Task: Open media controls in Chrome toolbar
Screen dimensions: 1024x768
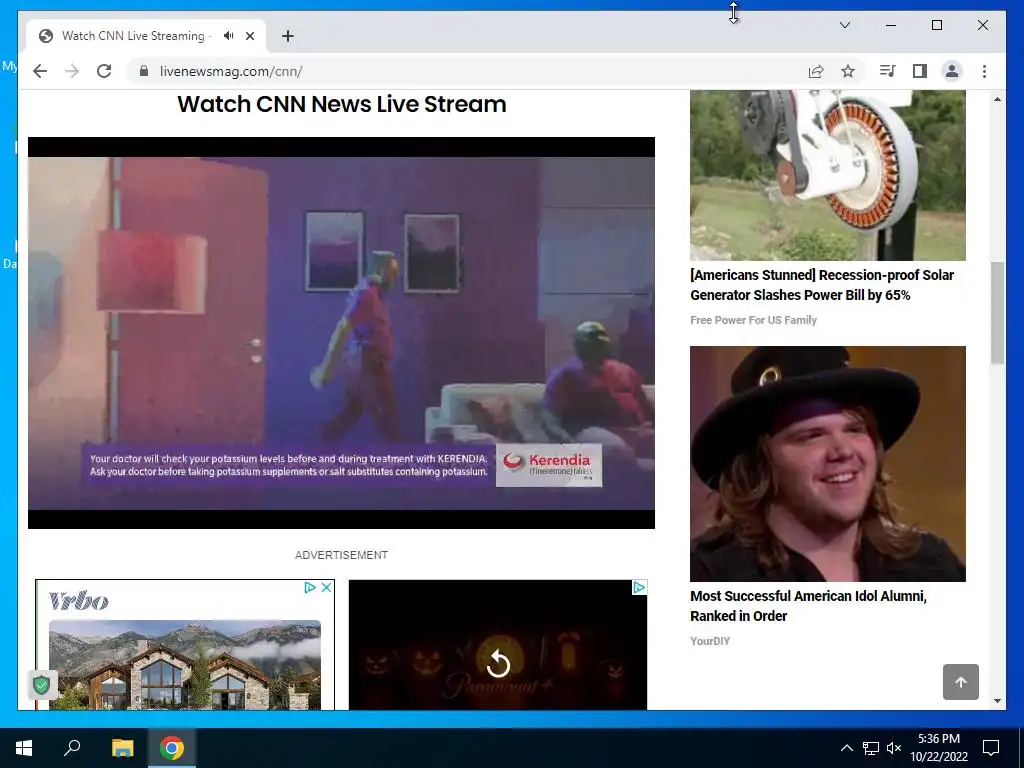Action: coord(887,71)
